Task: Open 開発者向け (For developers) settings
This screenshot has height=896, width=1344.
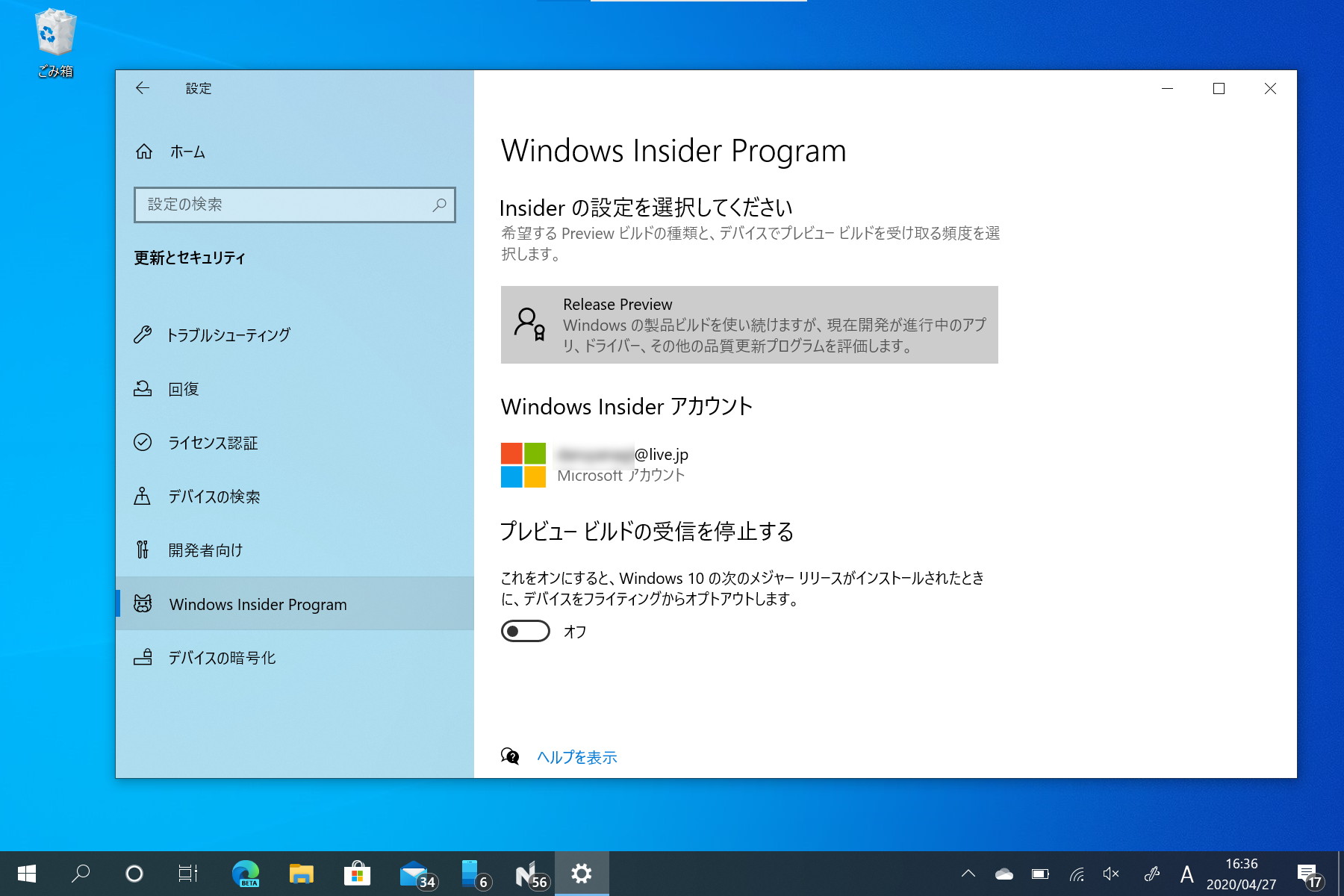Action: coord(205,550)
